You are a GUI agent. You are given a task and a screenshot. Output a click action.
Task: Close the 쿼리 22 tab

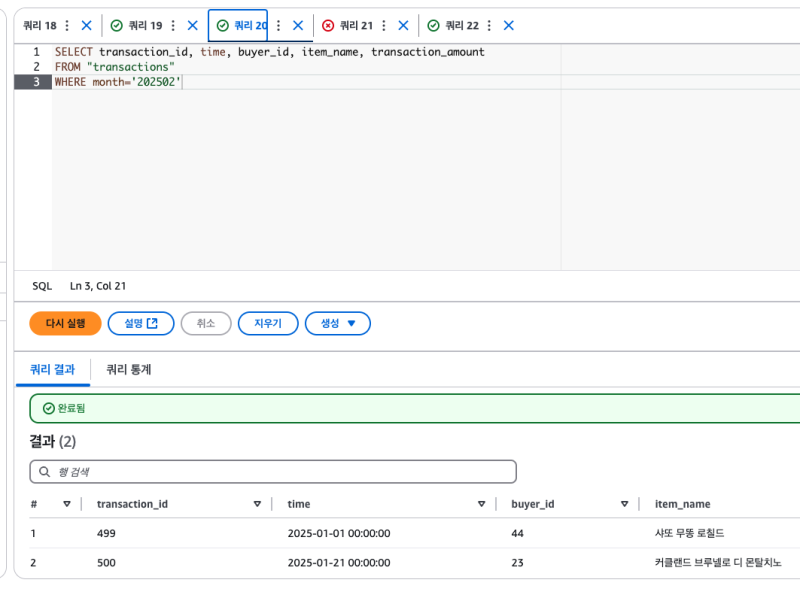(x=509, y=26)
